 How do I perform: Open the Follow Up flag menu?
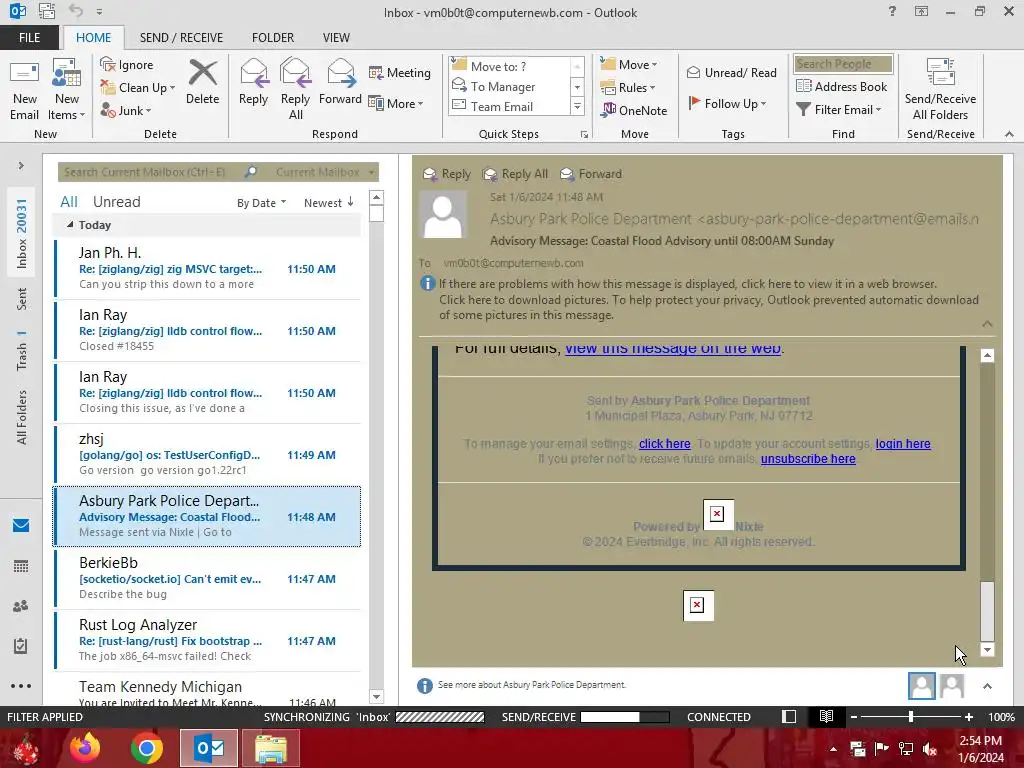(x=727, y=103)
